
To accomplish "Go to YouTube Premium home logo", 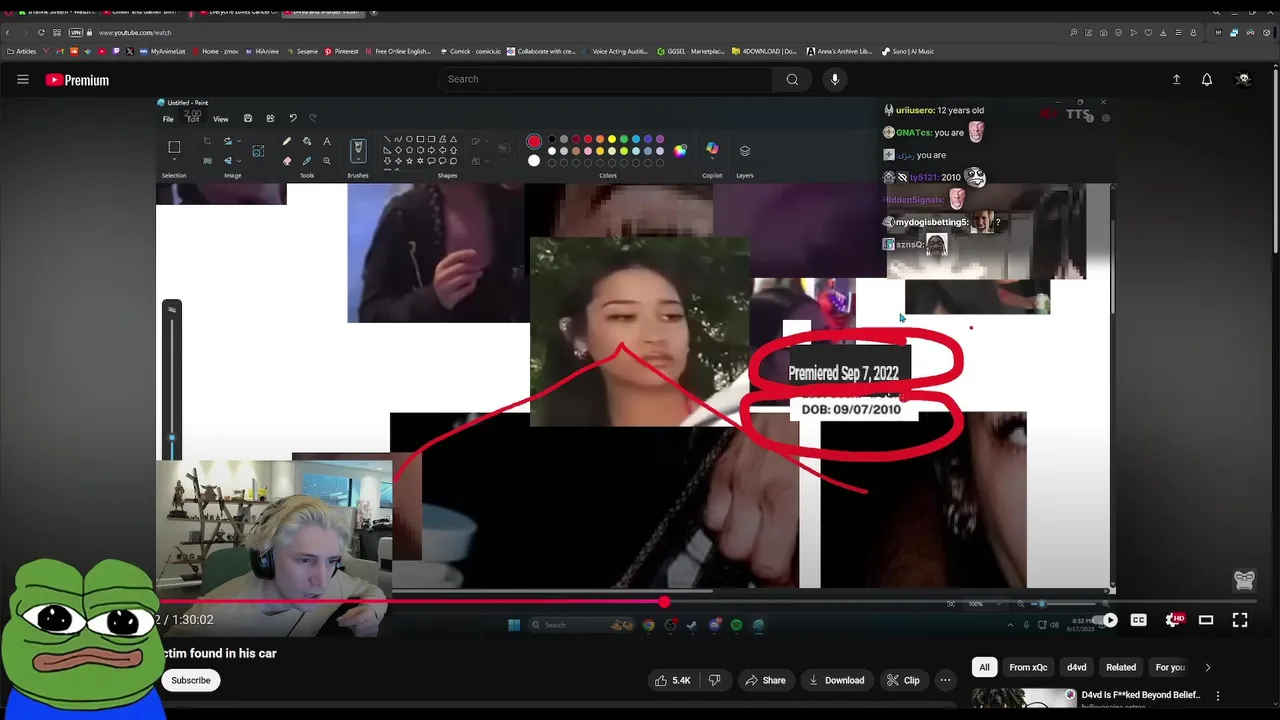I will [x=77, y=80].
